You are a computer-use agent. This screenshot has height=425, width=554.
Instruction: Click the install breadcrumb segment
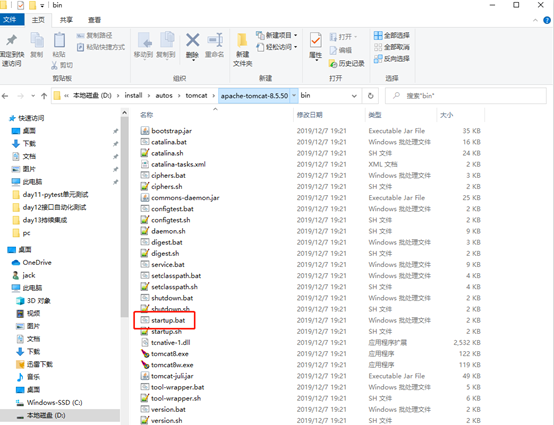coord(133,95)
